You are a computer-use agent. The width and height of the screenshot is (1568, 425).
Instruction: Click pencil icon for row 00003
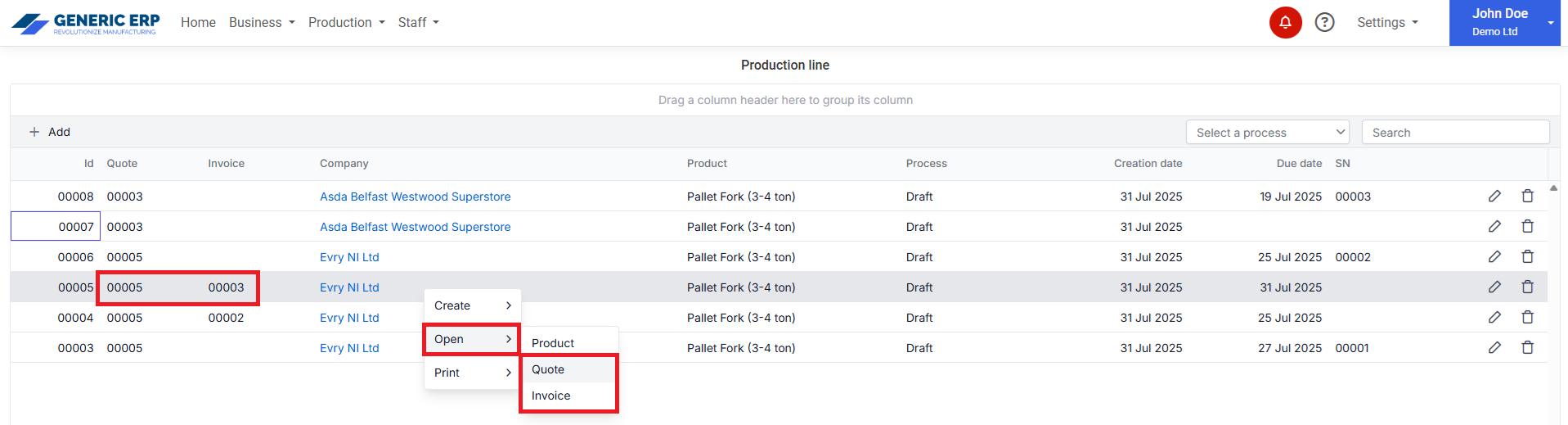[x=1494, y=348]
